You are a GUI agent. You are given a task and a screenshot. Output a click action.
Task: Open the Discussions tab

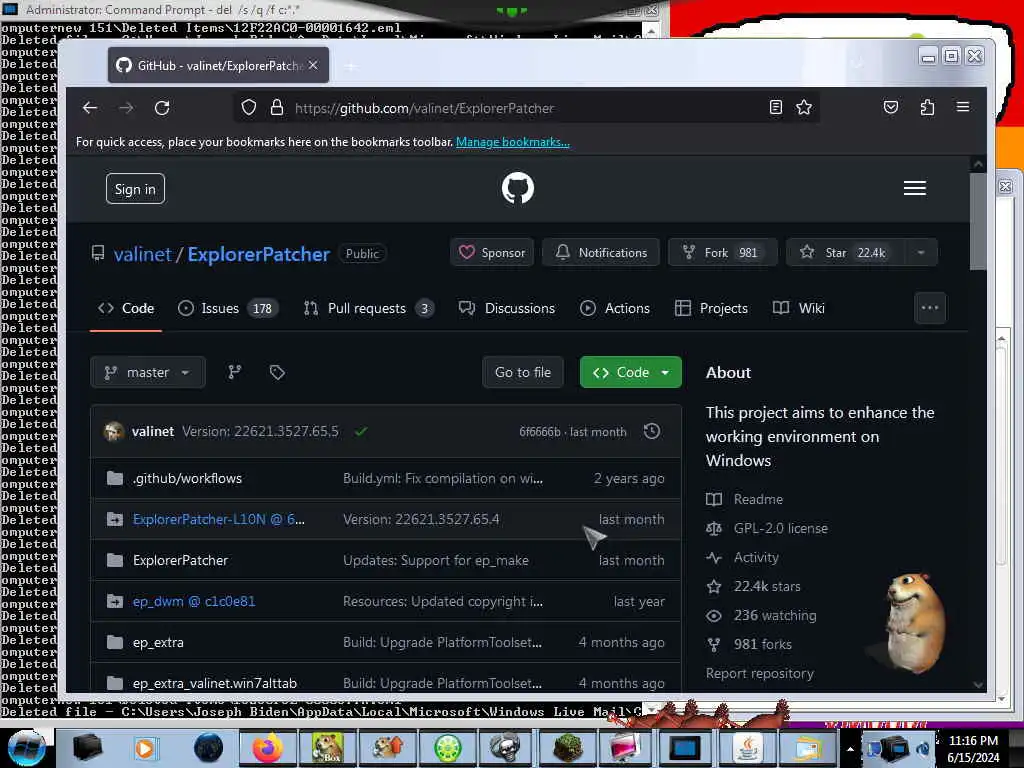(507, 308)
